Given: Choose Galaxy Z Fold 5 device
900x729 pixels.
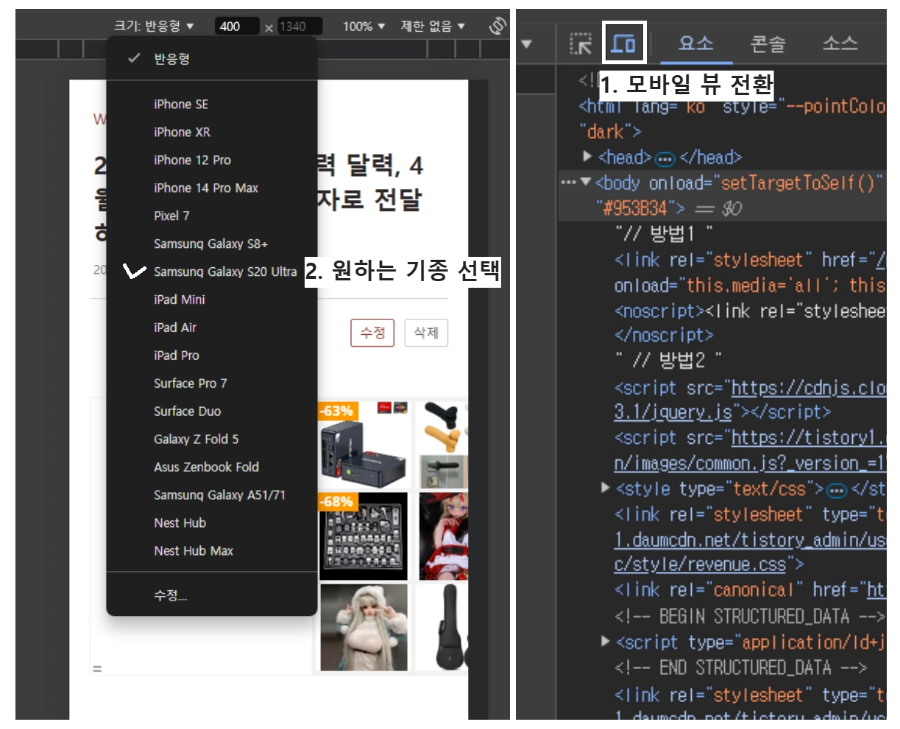Looking at the screenshot, I should pyautogui.click(x=212, y=439).
